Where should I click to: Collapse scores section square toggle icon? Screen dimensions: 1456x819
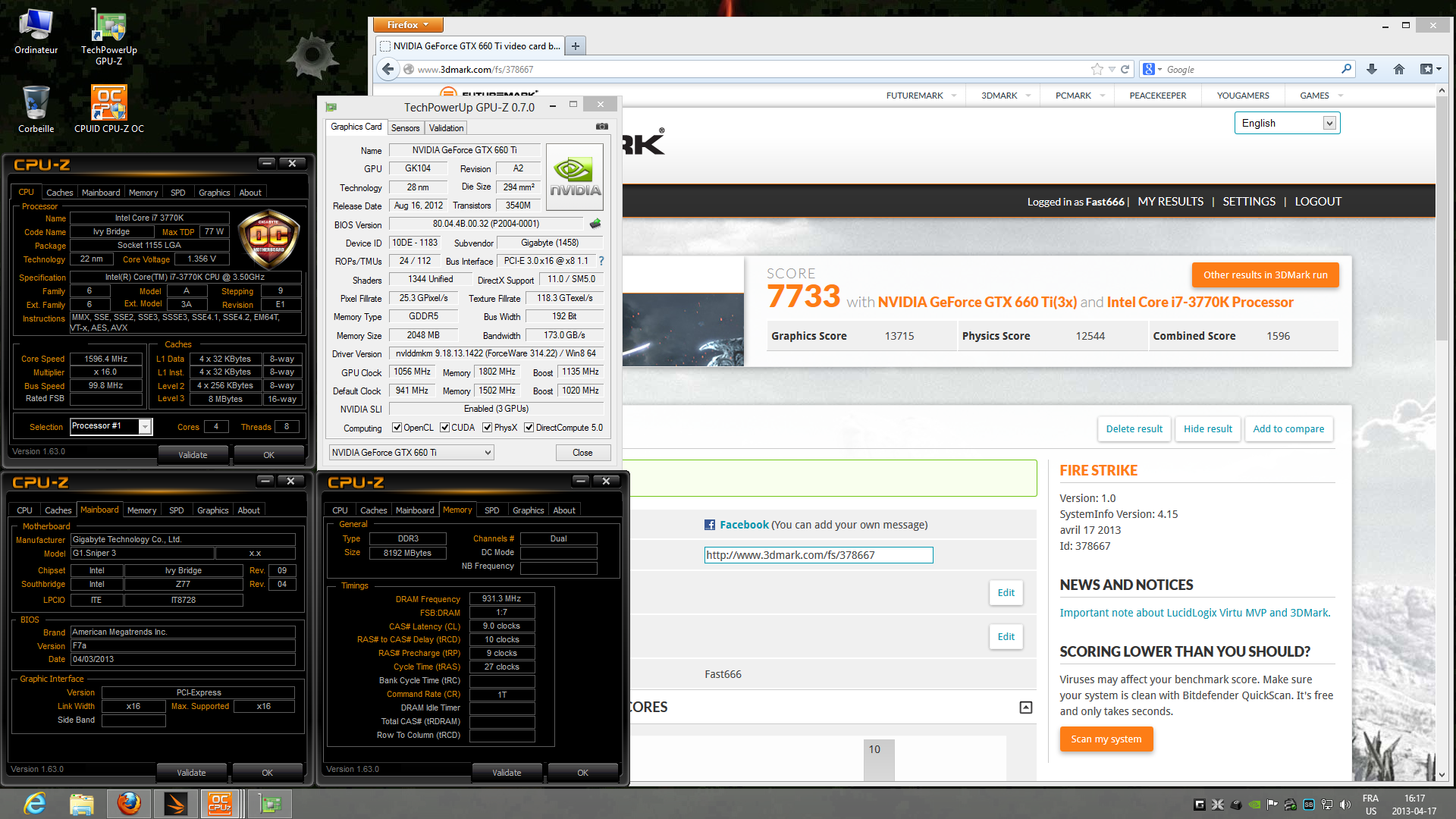click(1025, 708)
